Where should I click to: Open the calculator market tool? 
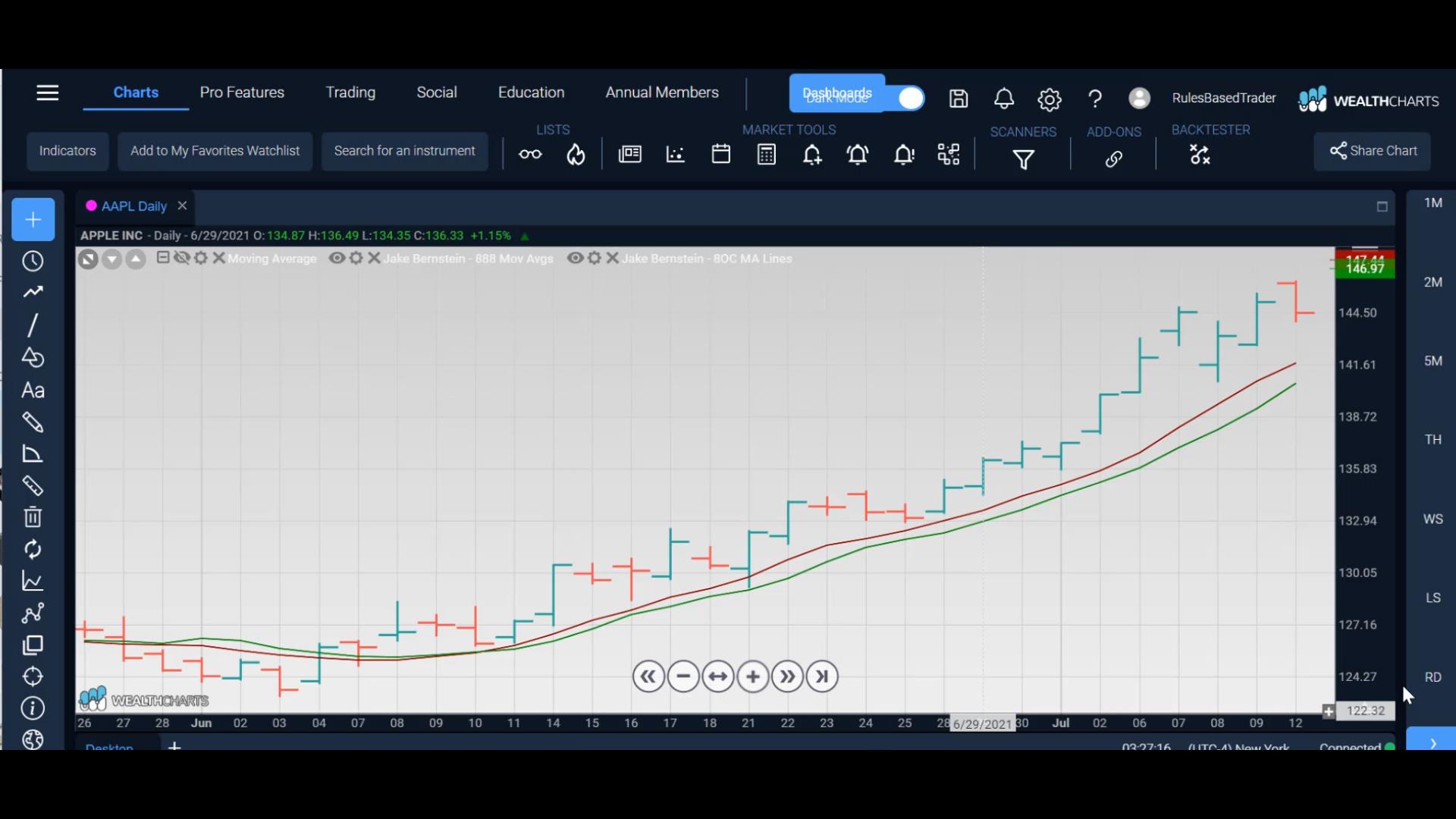point(767,155)
